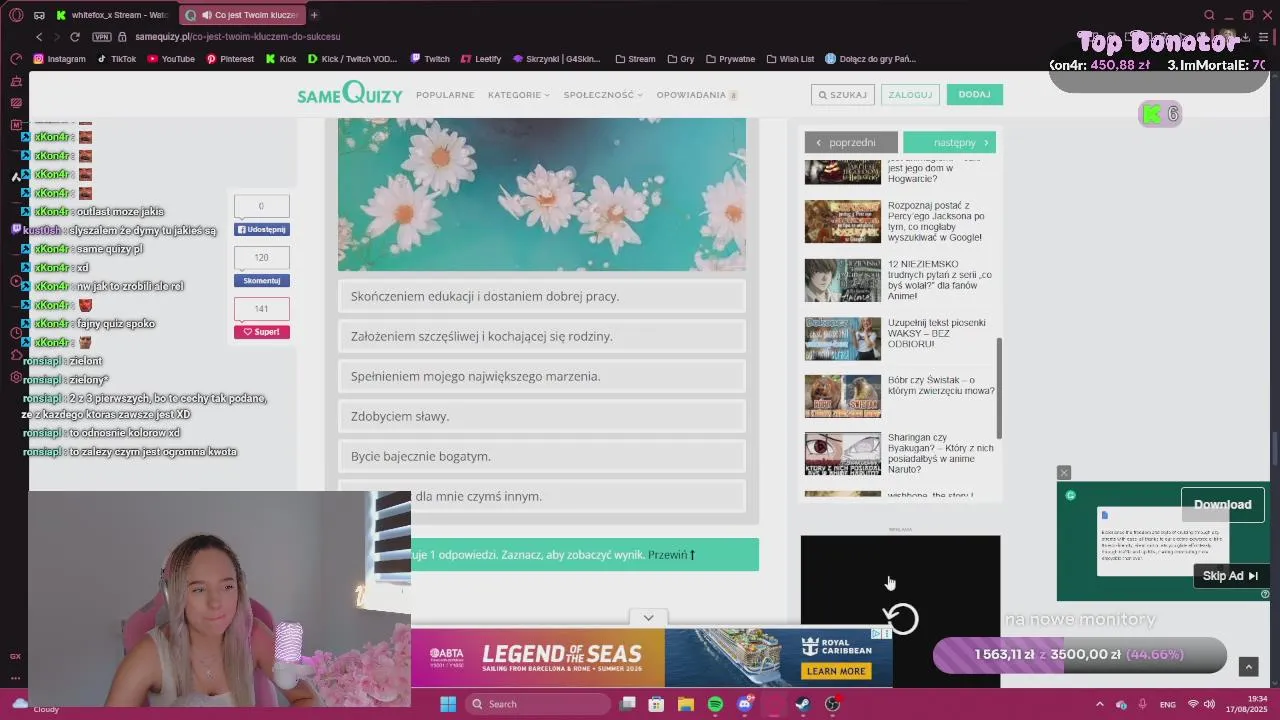Reload the current page
Viewport: 1280px width, 720px height.
click(x=74, y=37)
